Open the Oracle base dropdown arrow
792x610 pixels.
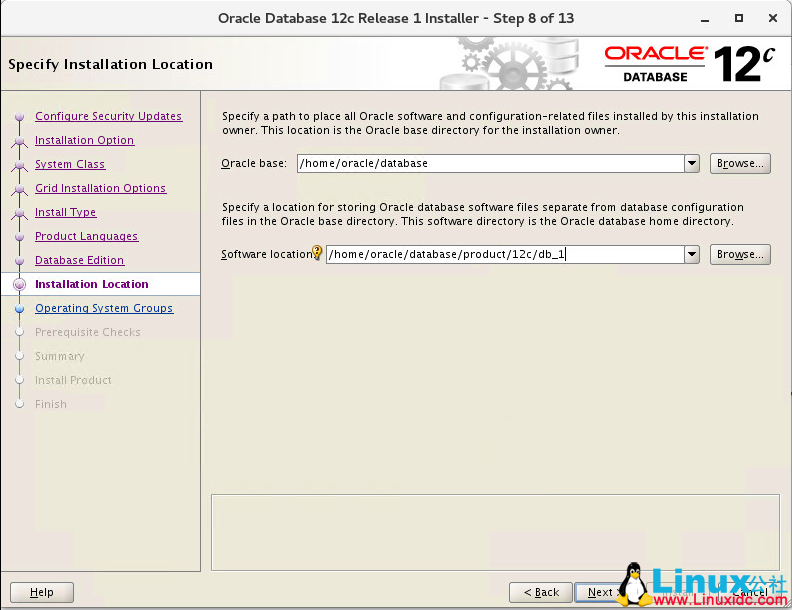coord(692,163)
